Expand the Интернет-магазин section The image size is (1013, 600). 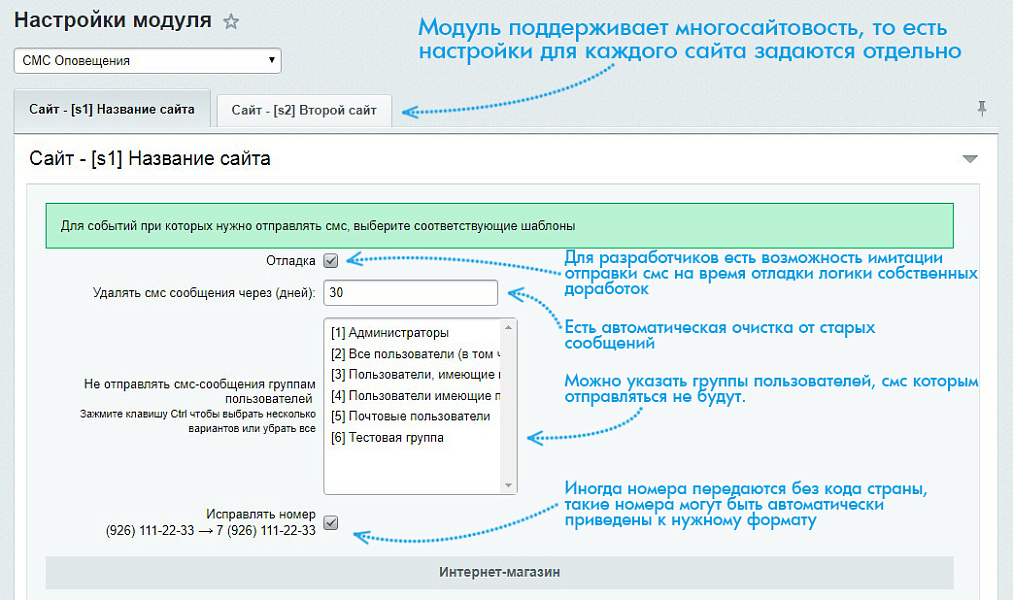(x=498, y=570)
